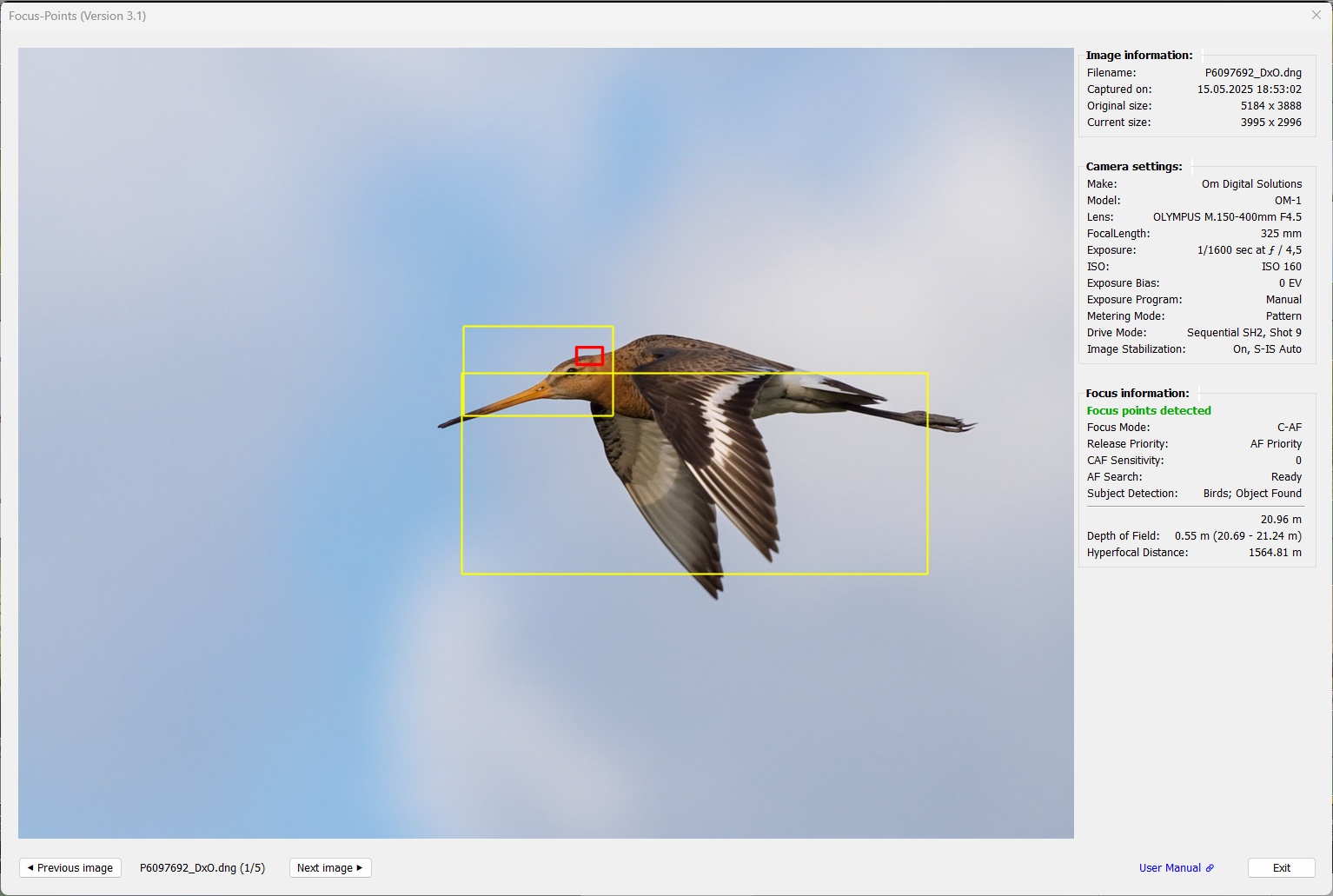Image resolution: width=1333 pixels, height=896 pixels.
Task: Click the Focus points detected status text
Action: click(1148, 410)
